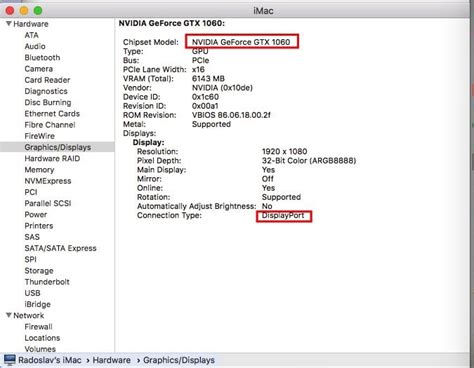Select Thunderbolt in the sidebar
Image resolution: width=474 pixels, height=368 pixels.
[x=47, y=282]
